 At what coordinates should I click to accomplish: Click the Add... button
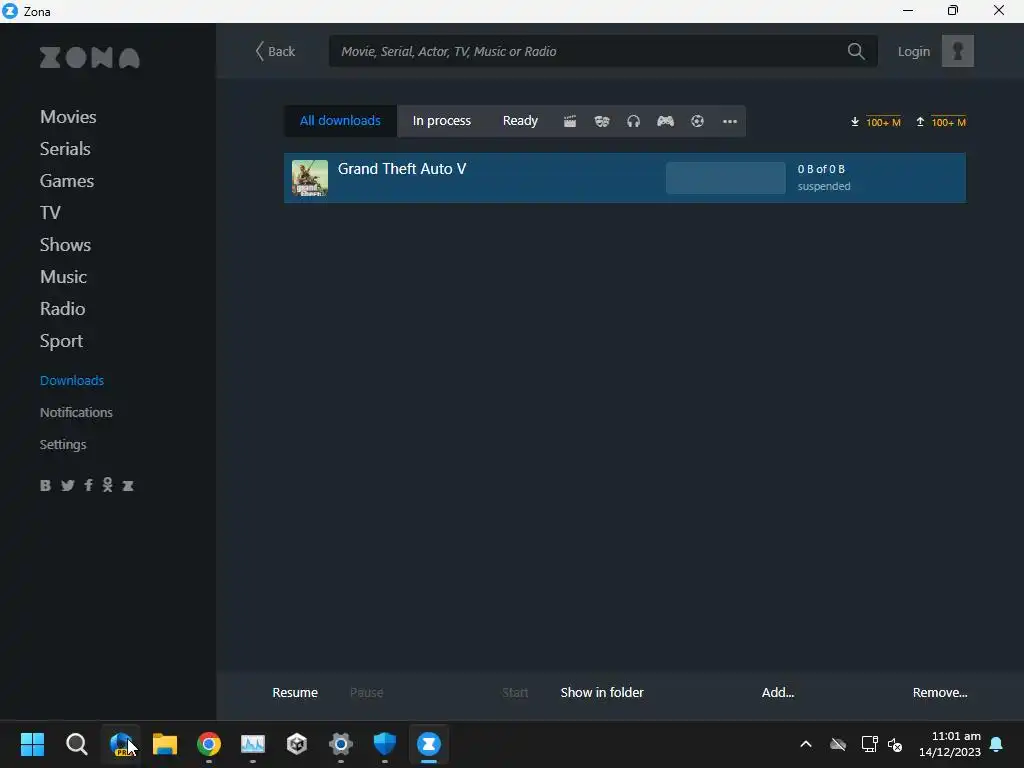[x=778, y=692]
